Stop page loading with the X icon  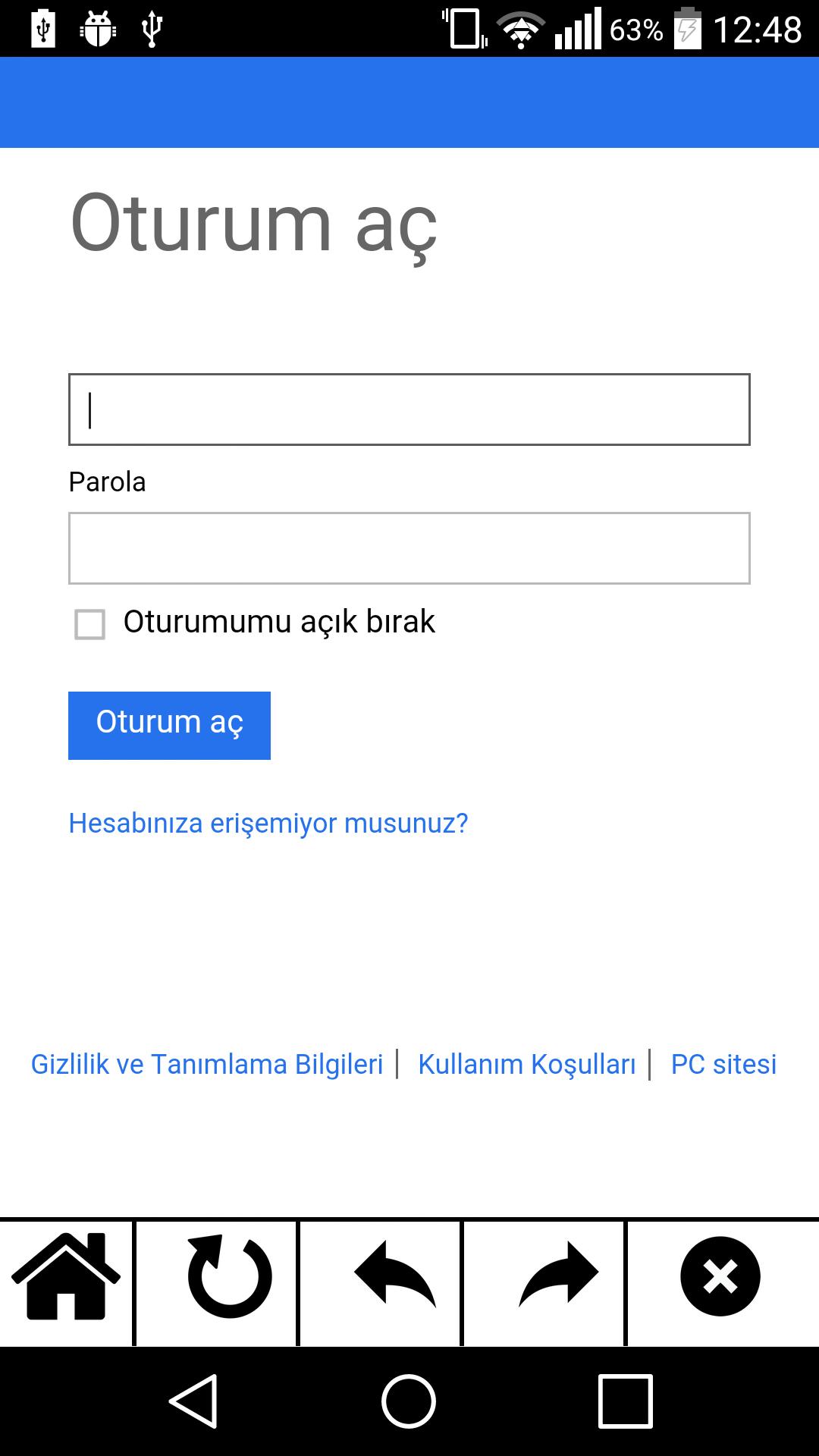[x=719, y=1276]
